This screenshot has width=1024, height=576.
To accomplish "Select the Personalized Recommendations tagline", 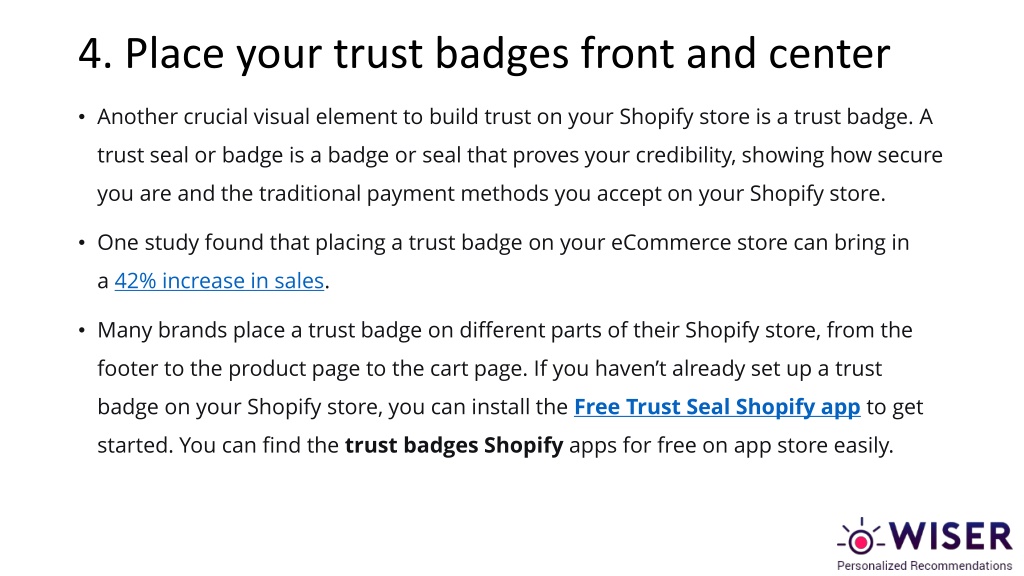I will (x=924, y=566).
